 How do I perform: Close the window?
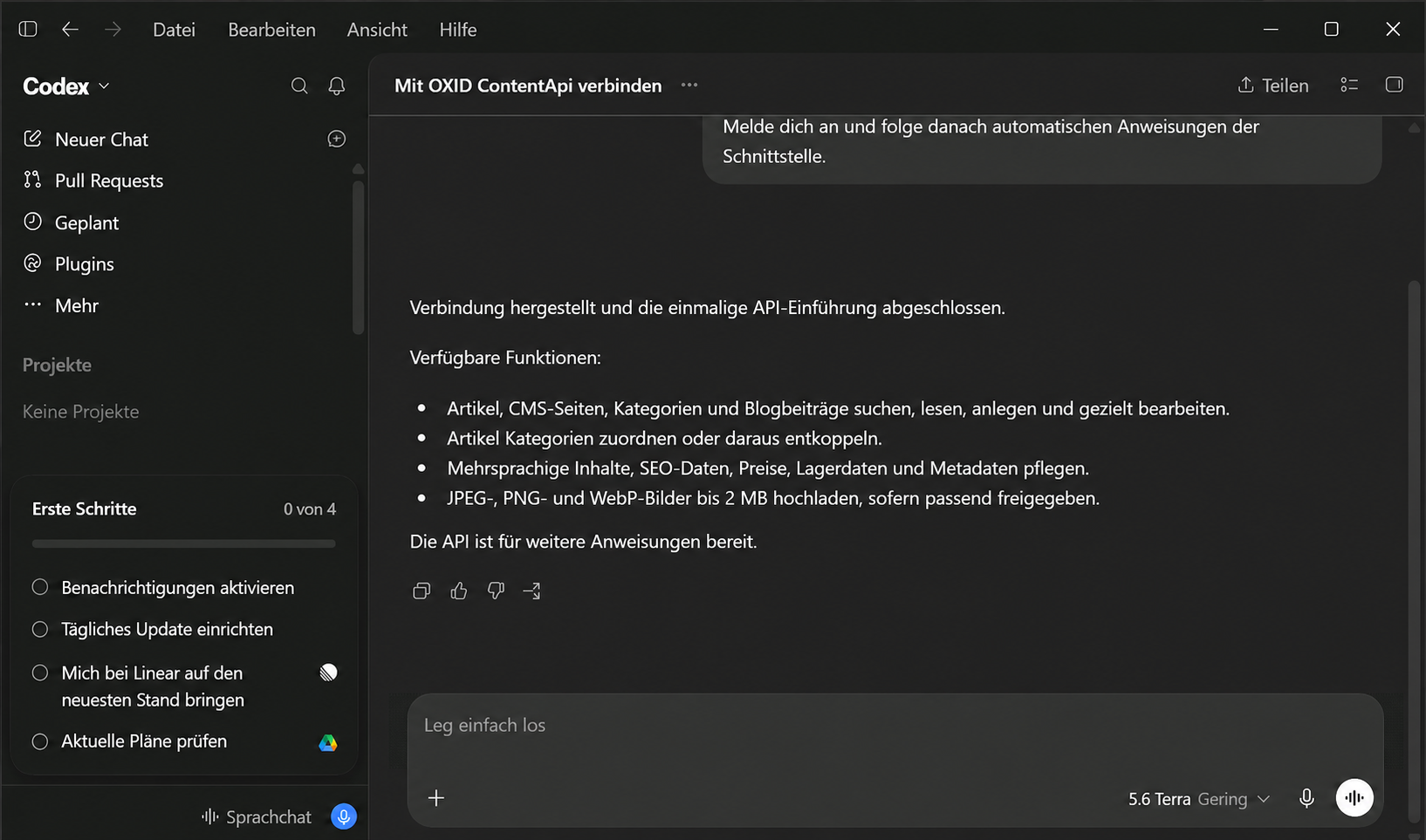(x=1393, y=29)
